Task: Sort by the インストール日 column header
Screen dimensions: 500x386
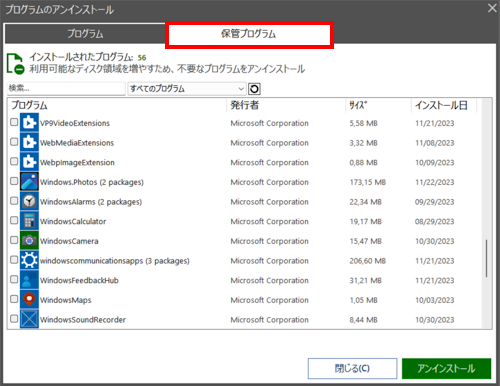Action: [444, 105]
